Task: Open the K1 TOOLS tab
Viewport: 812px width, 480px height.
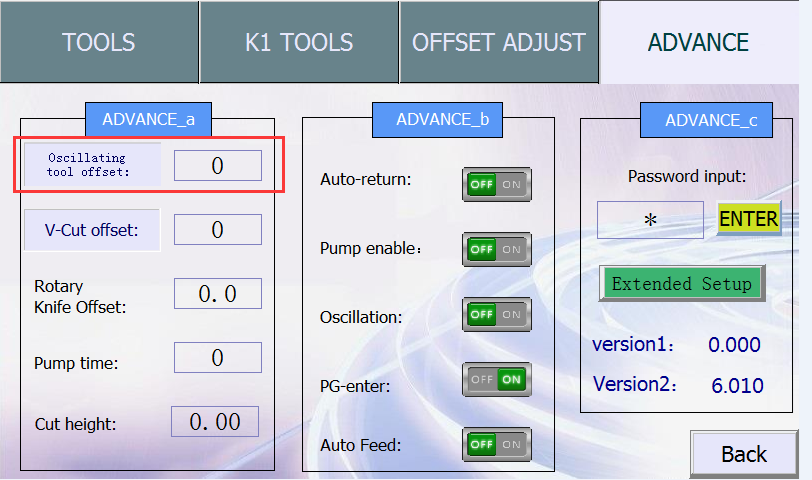Action: pos(299,42)
